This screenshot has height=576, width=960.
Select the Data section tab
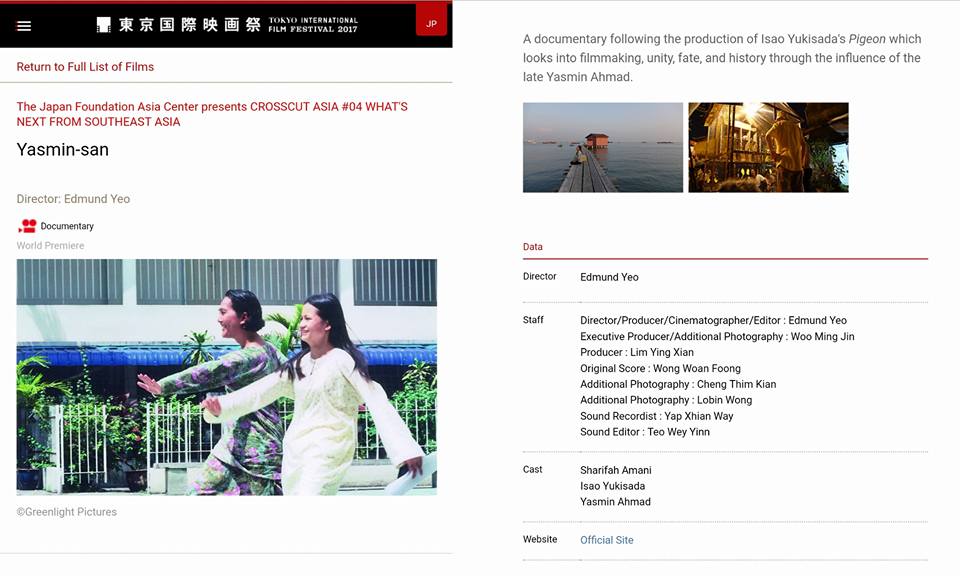533,247
